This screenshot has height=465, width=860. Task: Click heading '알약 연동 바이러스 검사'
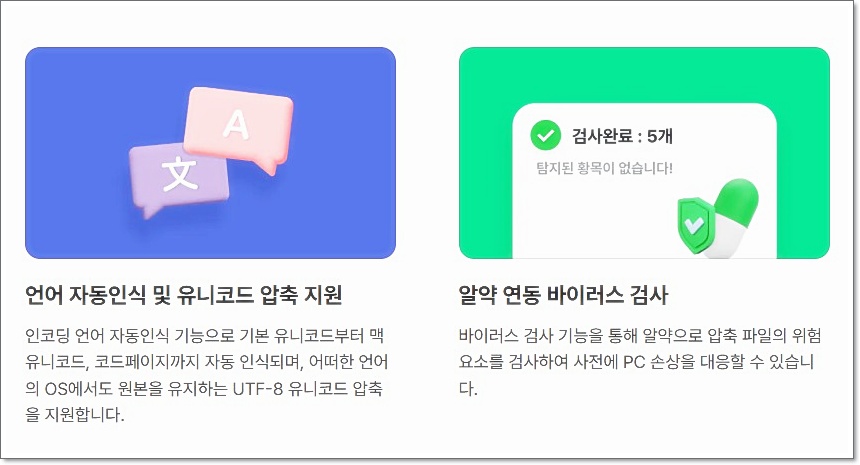pos(563,295)
